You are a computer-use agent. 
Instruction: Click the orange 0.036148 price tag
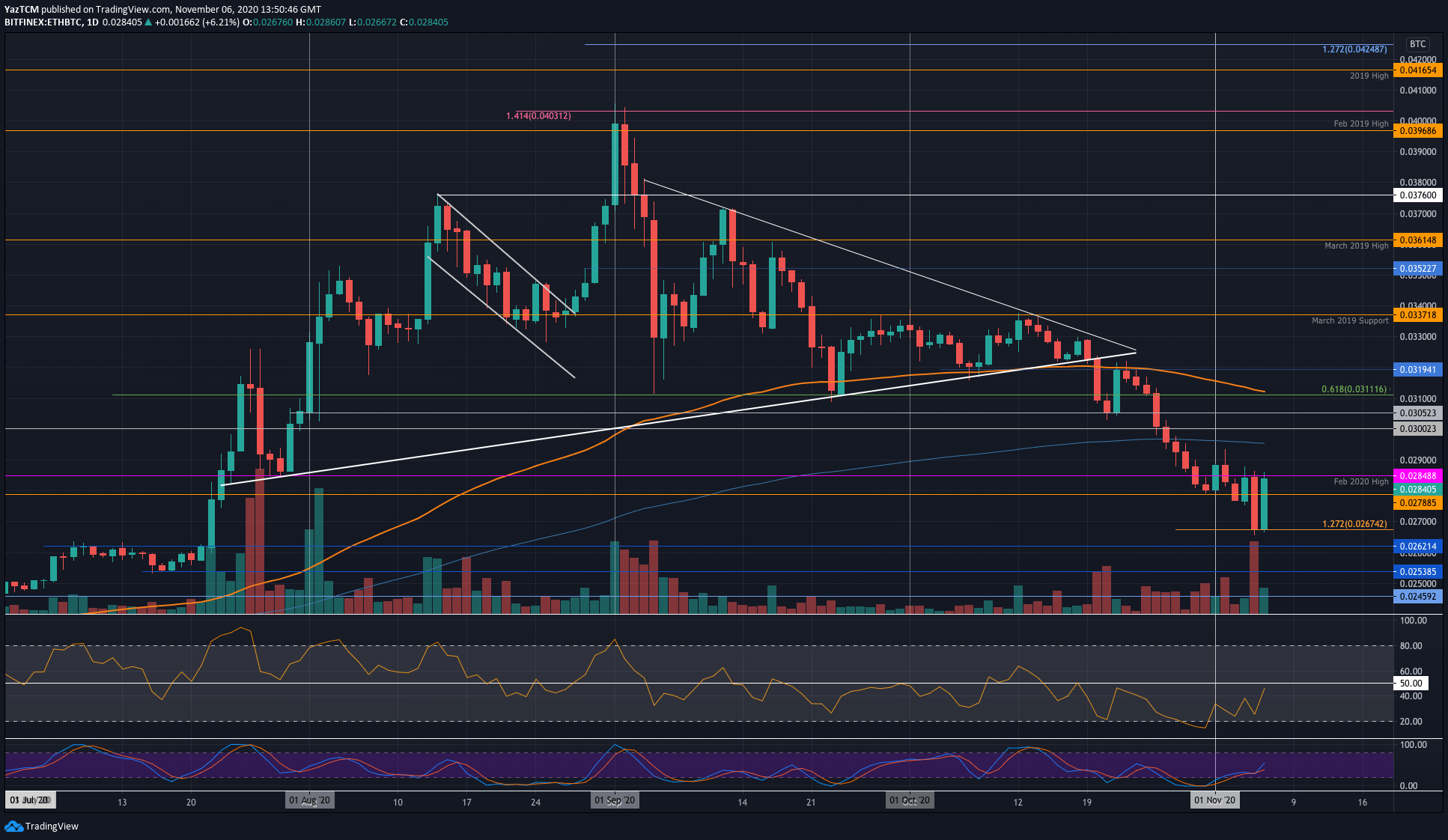[x=1417, y=240]
